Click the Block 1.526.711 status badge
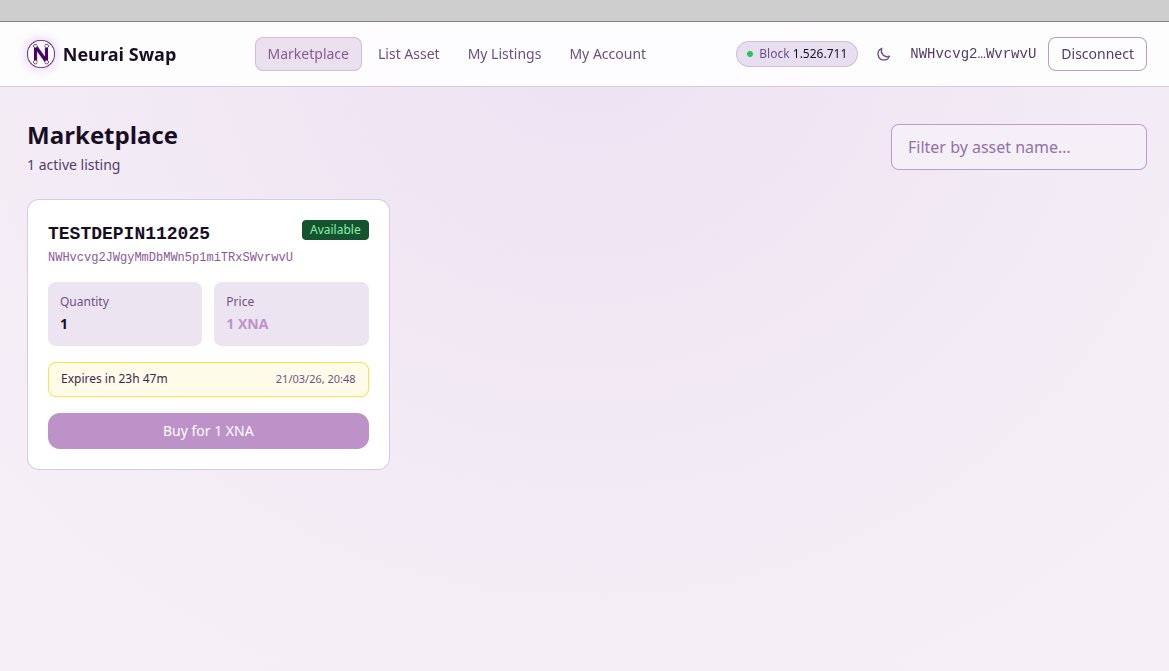Viewport: 1169px width, 671px height. coord(796,54)
